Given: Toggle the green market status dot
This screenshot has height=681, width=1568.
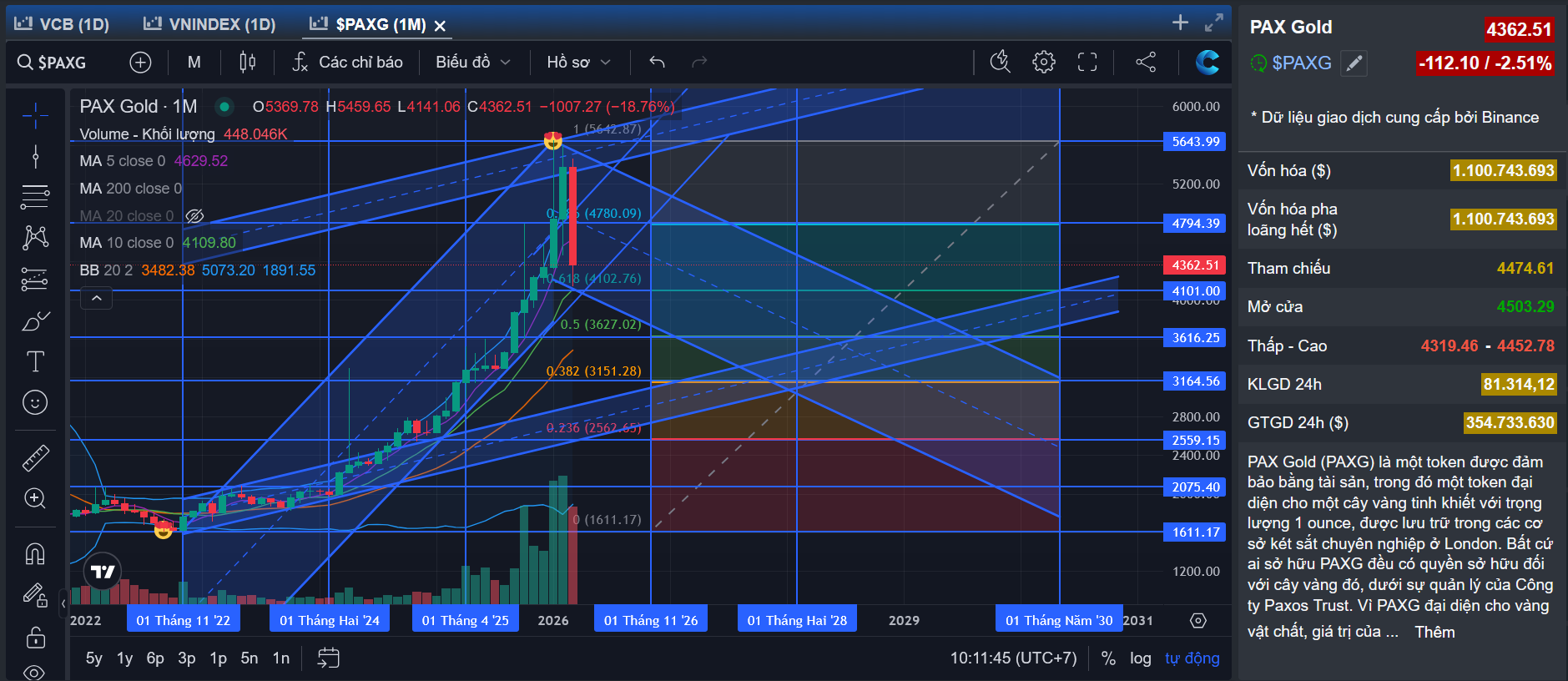Looking at the screenshot, I should tap(224, 107).
